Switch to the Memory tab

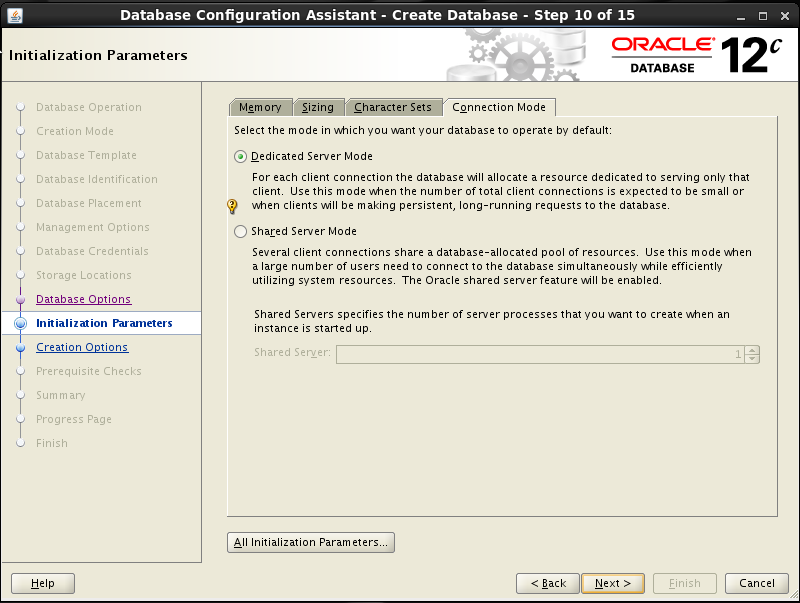click(x=260, y=107)
